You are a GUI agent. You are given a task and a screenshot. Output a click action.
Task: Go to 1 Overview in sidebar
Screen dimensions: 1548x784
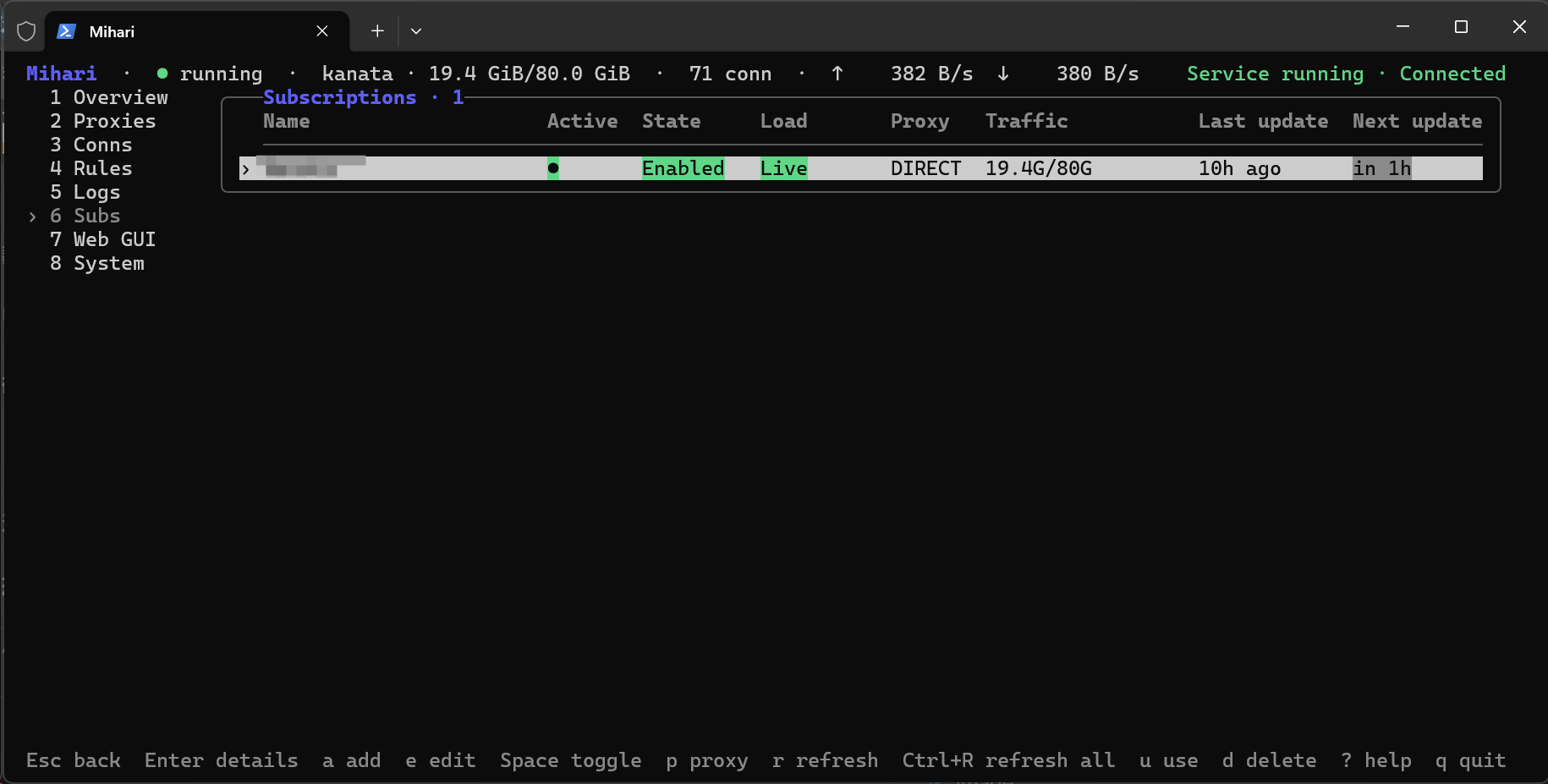[x=109, y=97]
